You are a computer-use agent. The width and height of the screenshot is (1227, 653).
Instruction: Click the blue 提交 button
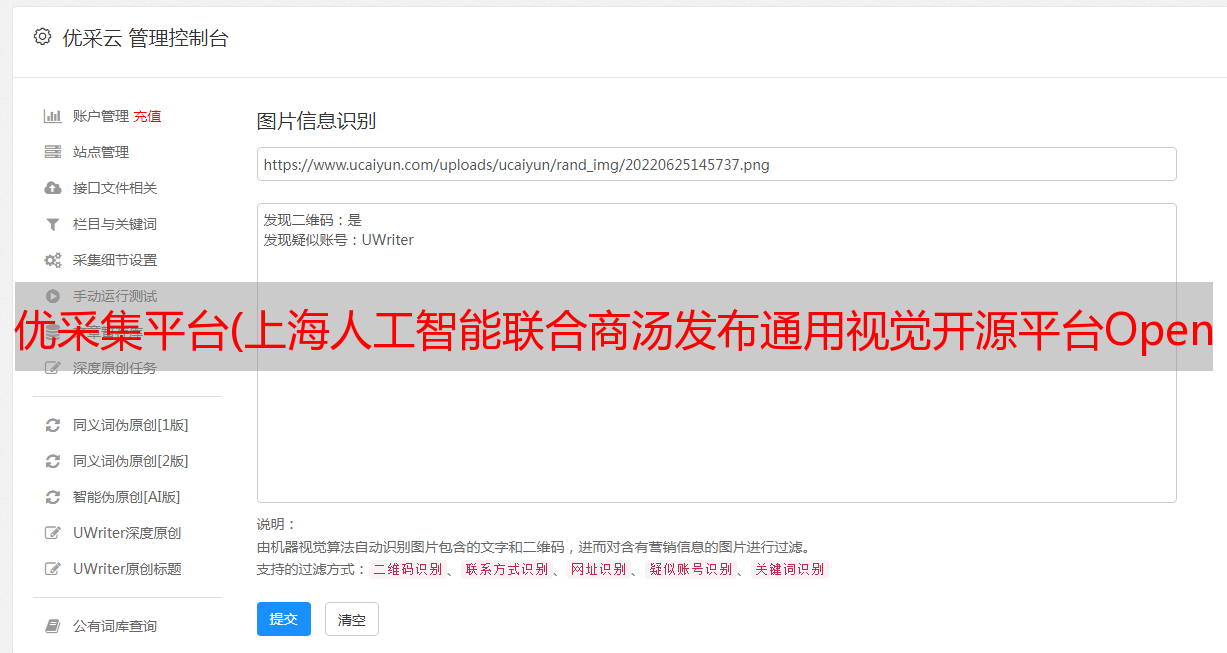[284, 619]
